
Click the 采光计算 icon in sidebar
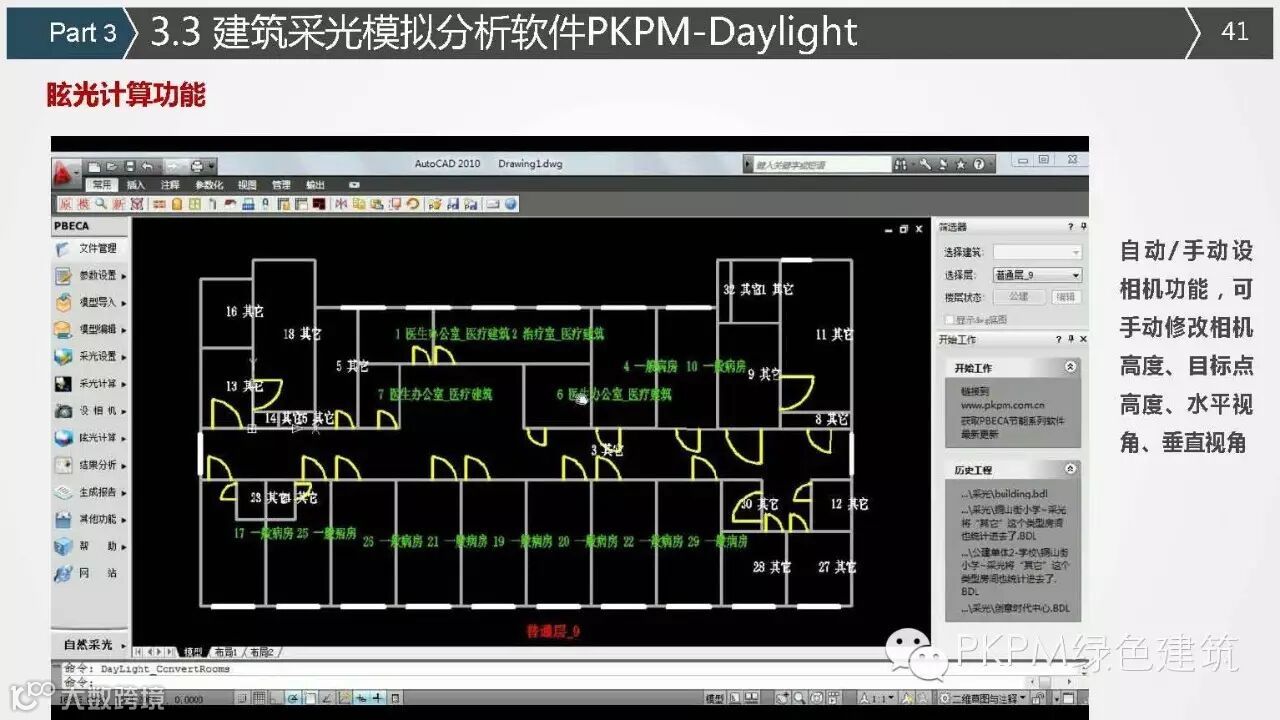pos(63,383)
